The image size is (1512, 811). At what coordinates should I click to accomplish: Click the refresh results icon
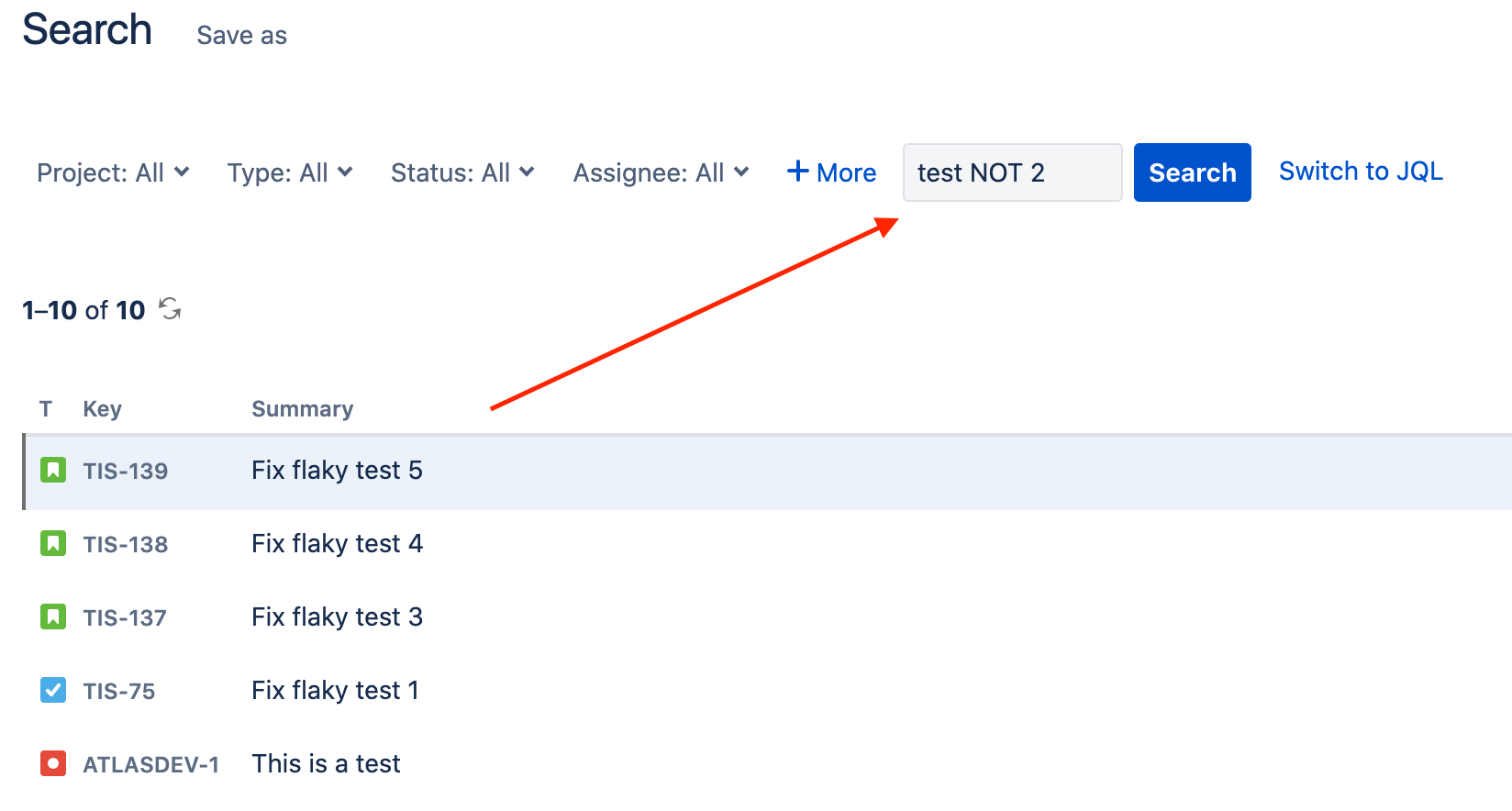point(170,309)
